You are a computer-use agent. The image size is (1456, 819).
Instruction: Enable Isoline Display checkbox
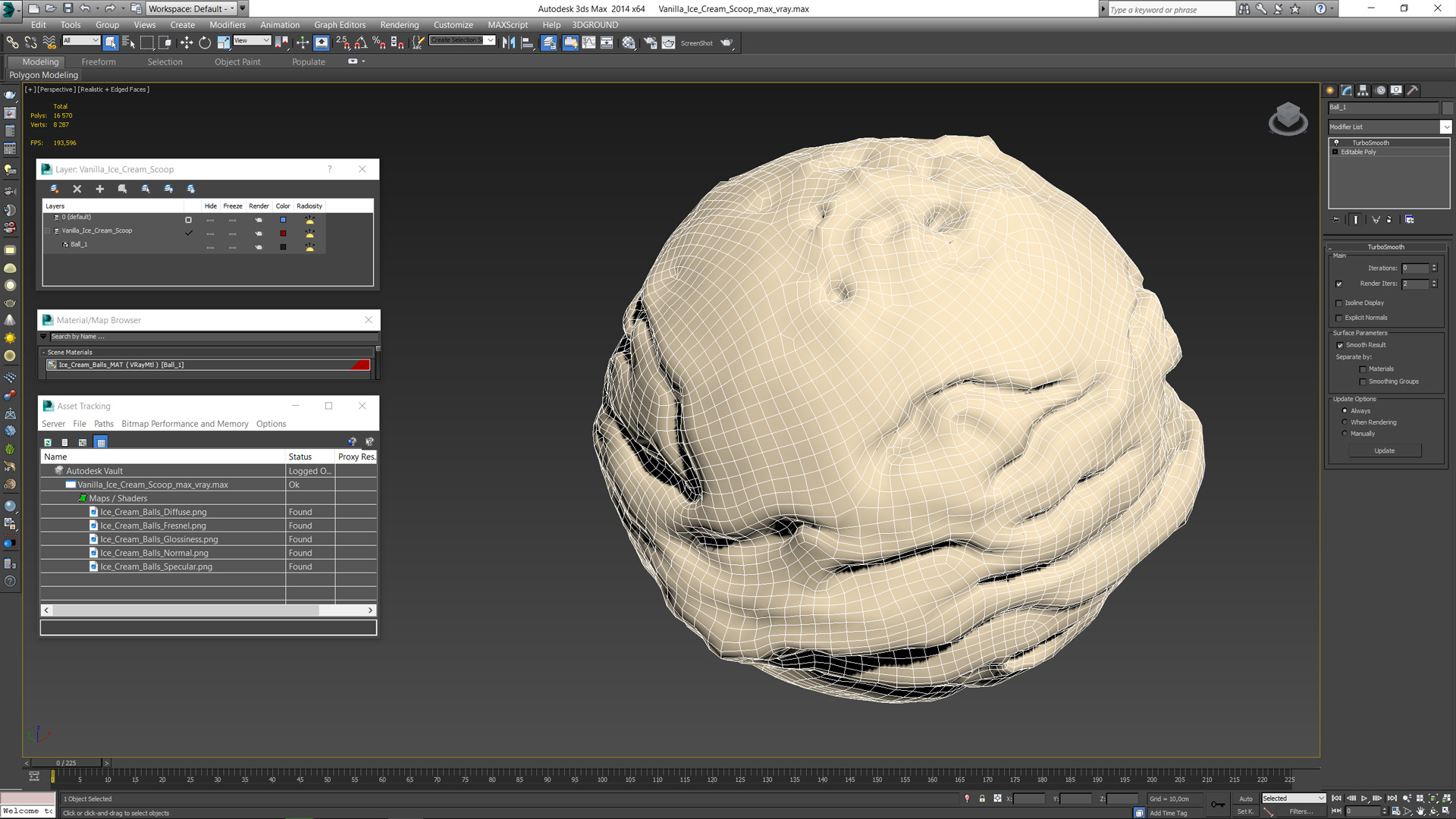[x=1338, y=303]
